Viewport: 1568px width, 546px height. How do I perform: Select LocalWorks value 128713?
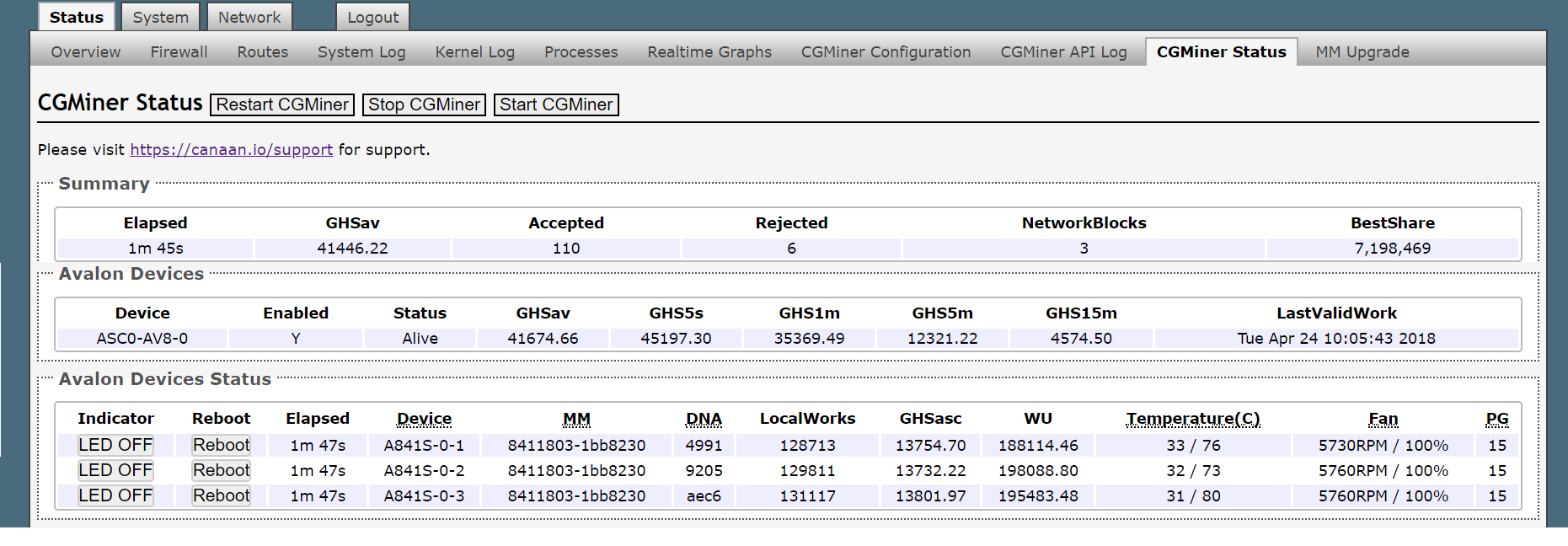pyautogui.click(x=807, y=446)
